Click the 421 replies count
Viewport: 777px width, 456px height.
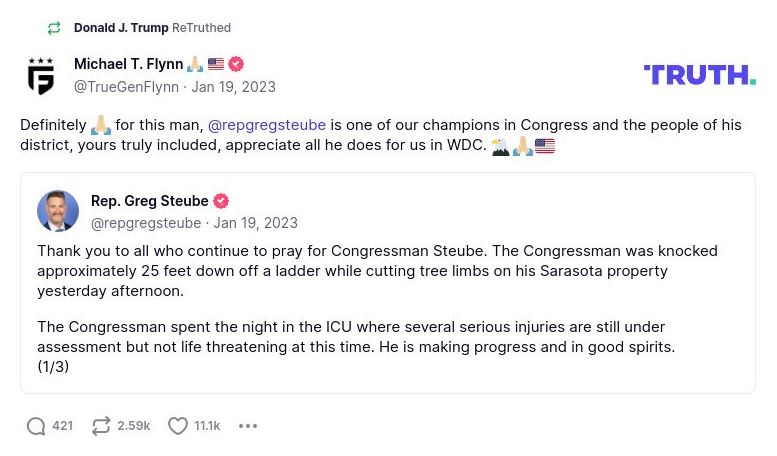tap(62, 426)
